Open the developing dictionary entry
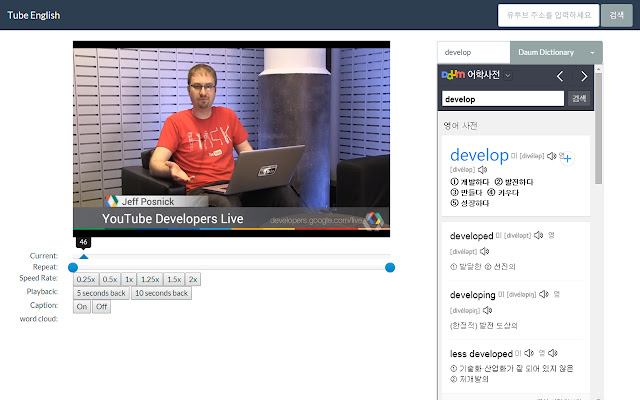Image resolution: width=640 pixels, height=400 pixels. [472, 295]
